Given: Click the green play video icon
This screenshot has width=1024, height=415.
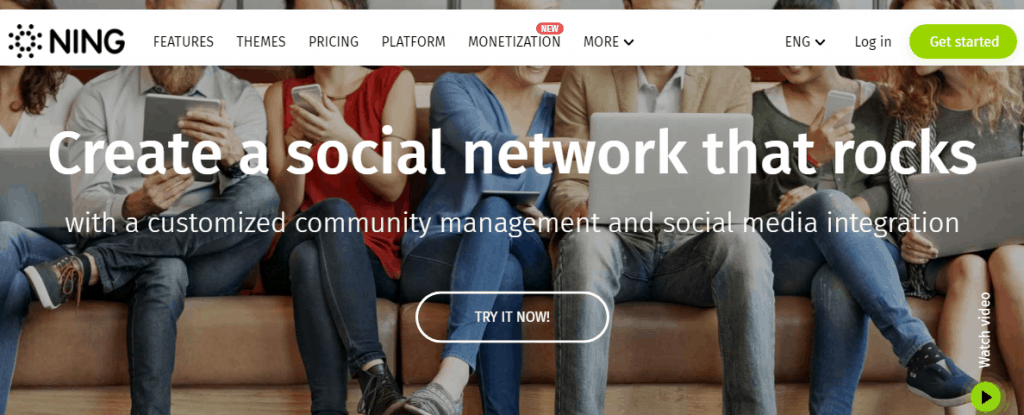Looking at the screenshot, I should click(985, 397).
